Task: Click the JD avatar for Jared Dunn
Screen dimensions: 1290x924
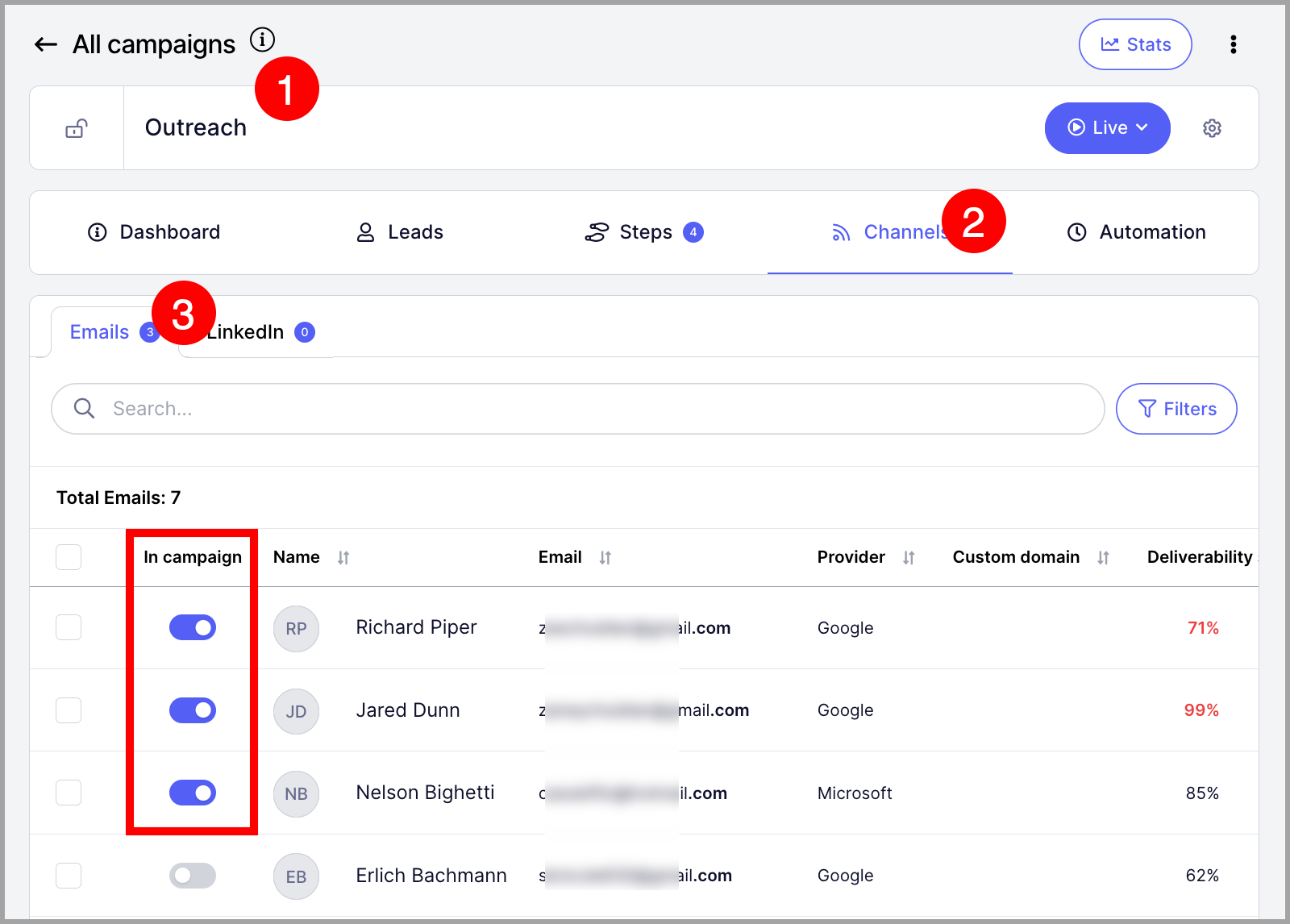Action: (x=296, y=711)
